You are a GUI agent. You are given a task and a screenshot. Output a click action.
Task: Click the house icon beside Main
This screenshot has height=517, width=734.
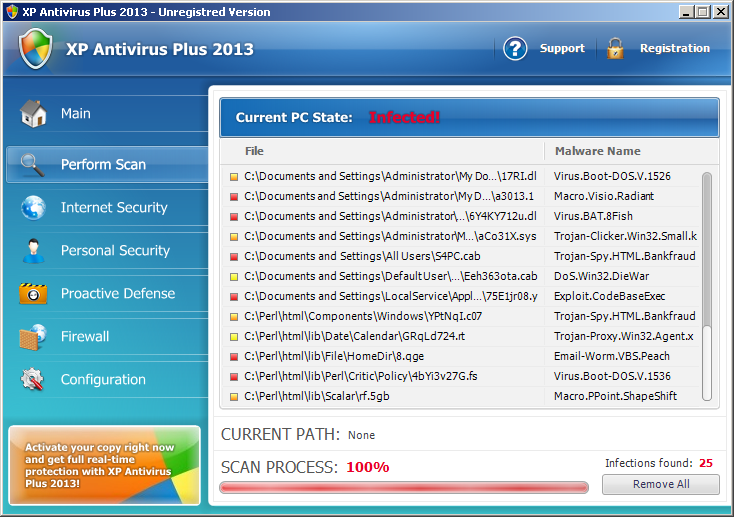(33, 114)
